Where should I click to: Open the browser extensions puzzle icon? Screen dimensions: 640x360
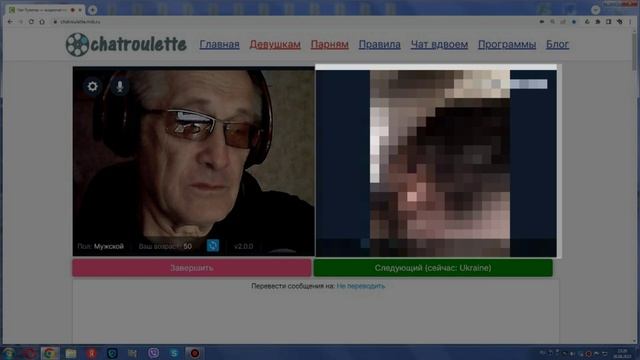point(598,22)
